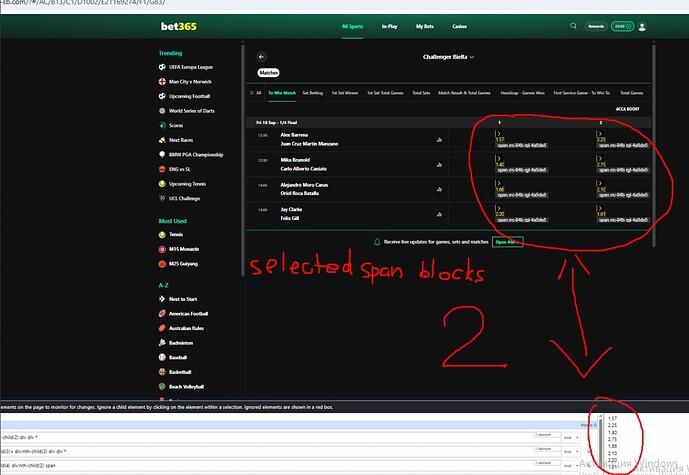The image size is (689, 475).
Task: Click the Next to Start arrow icon
Action: [162, 299]
